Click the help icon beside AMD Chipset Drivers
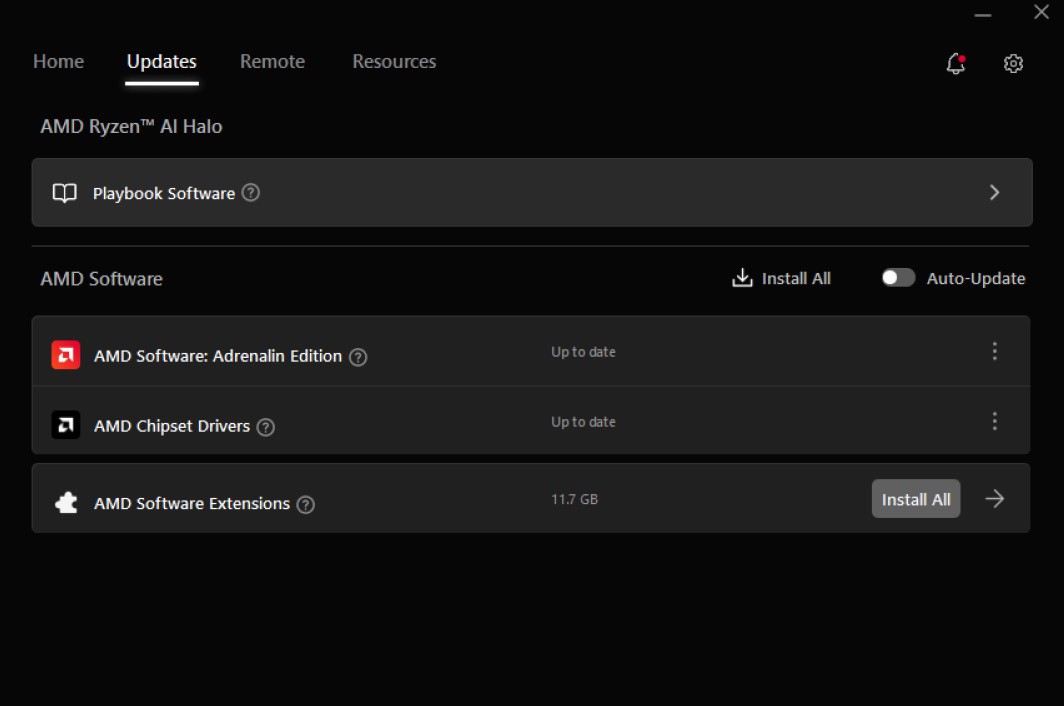 point(265,427)
